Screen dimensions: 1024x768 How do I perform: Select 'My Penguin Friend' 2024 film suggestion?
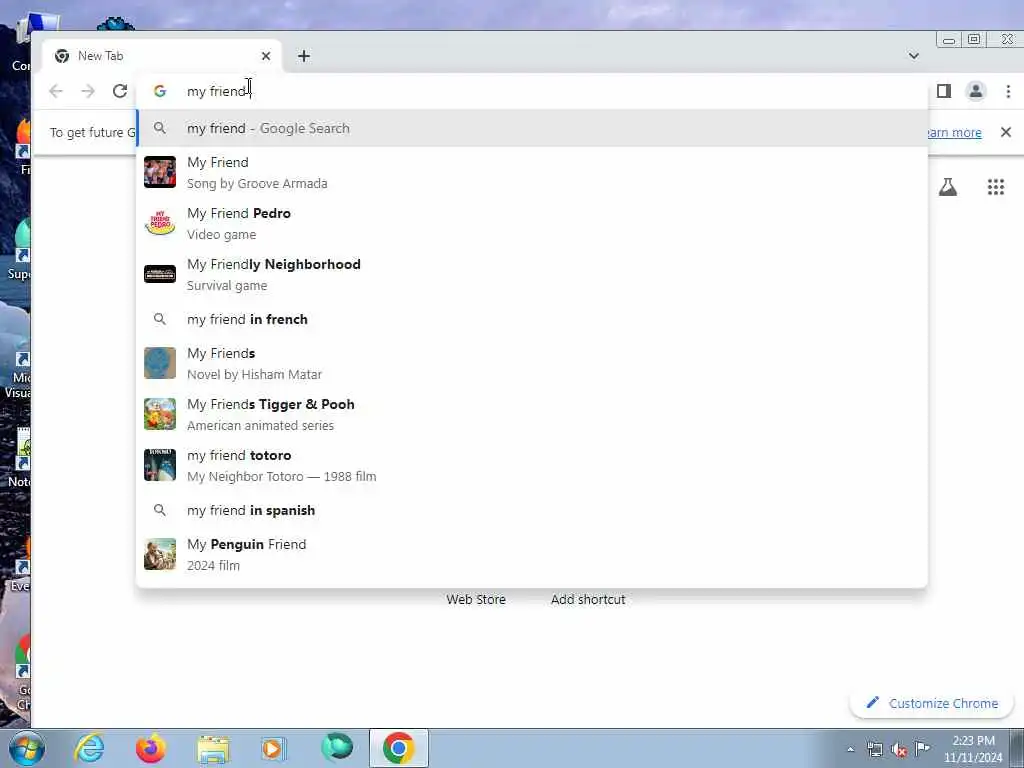[x=532, y=554]
